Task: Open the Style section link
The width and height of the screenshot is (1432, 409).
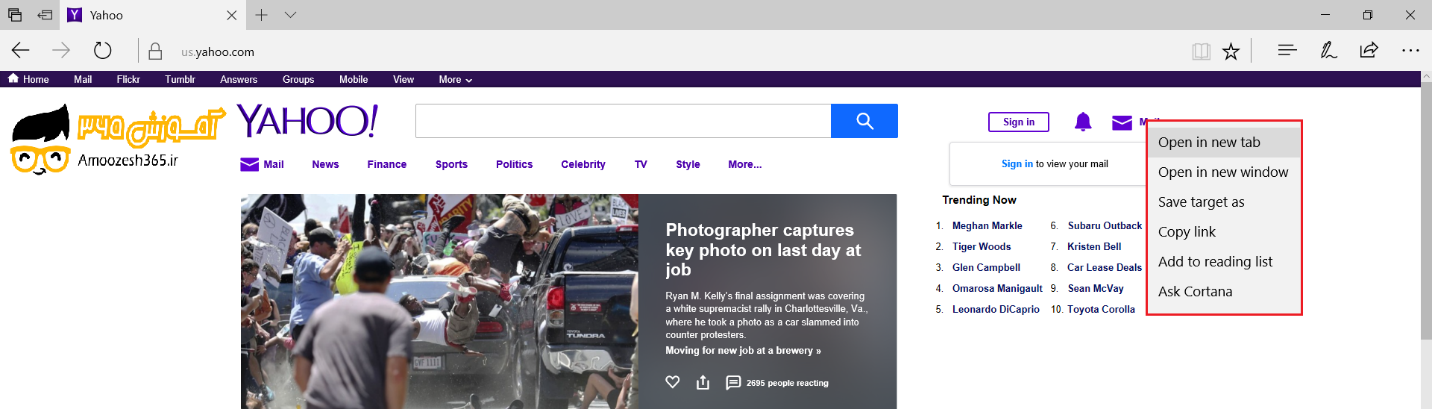Action: 688,164
